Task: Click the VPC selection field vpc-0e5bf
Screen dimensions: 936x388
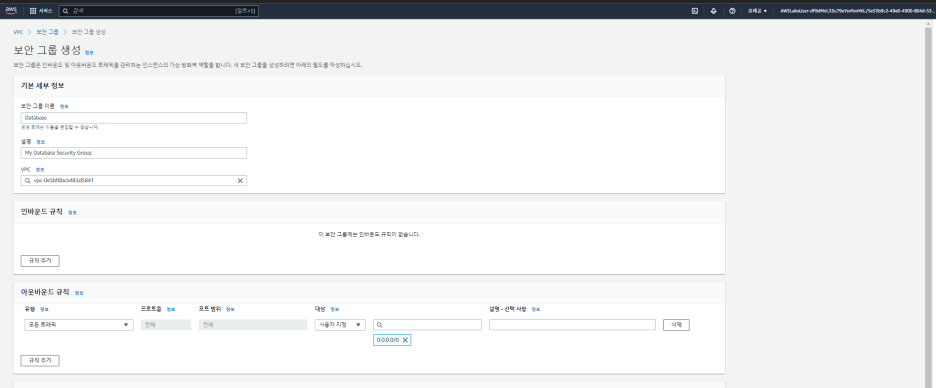Action: click(x=134, y=180)
